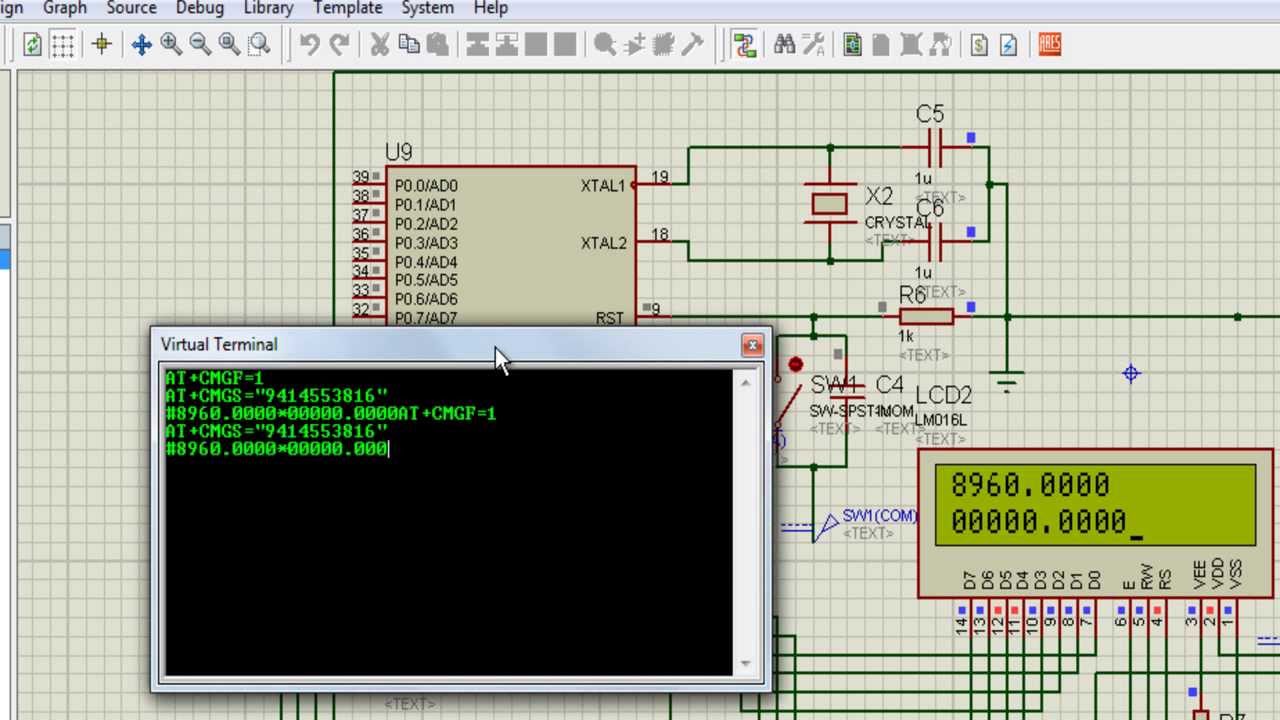Click the cut scissors icon

click(x=379, y=44)
